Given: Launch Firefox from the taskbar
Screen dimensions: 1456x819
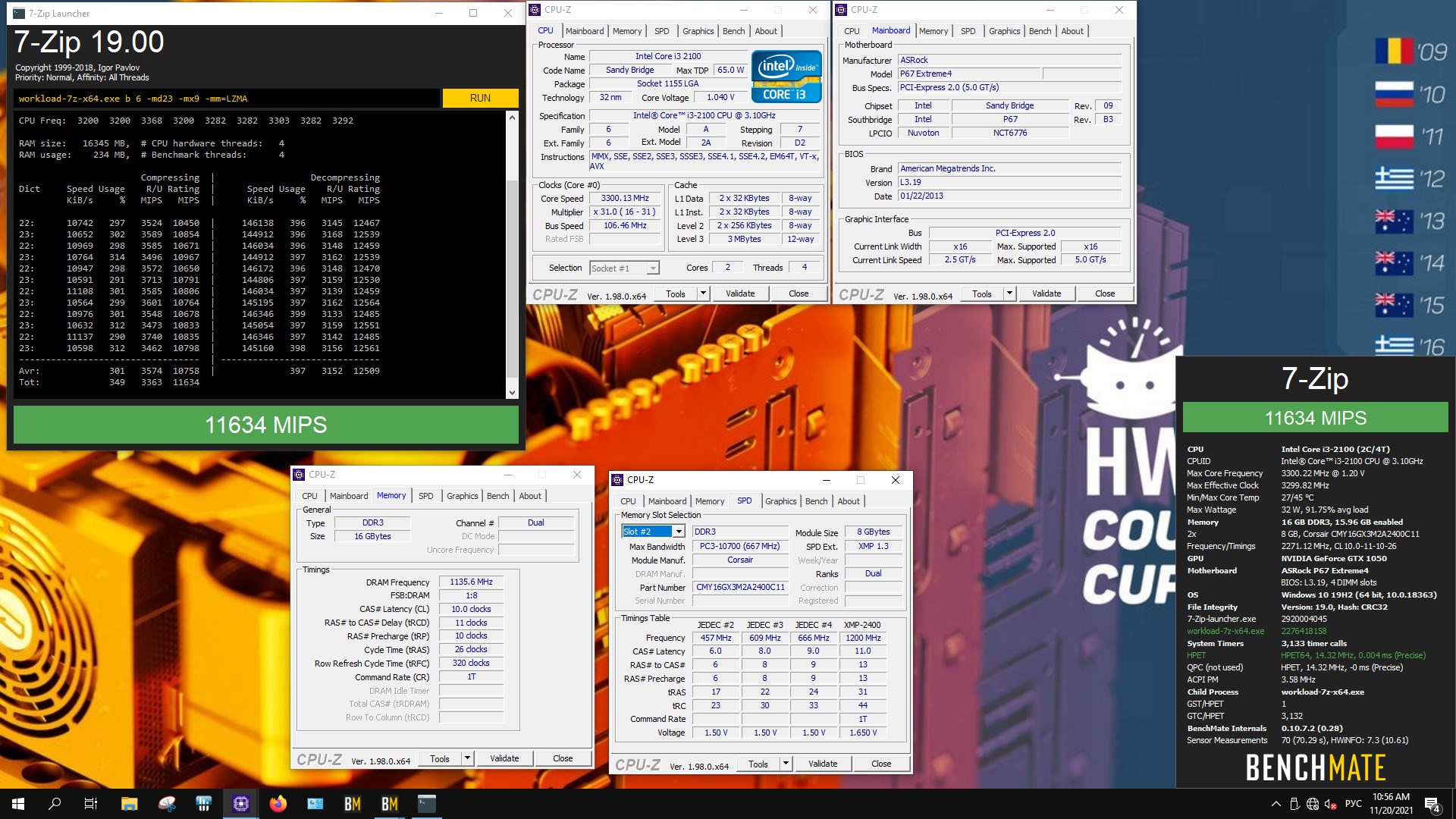Looking at the screenshot, I should 278,804.
